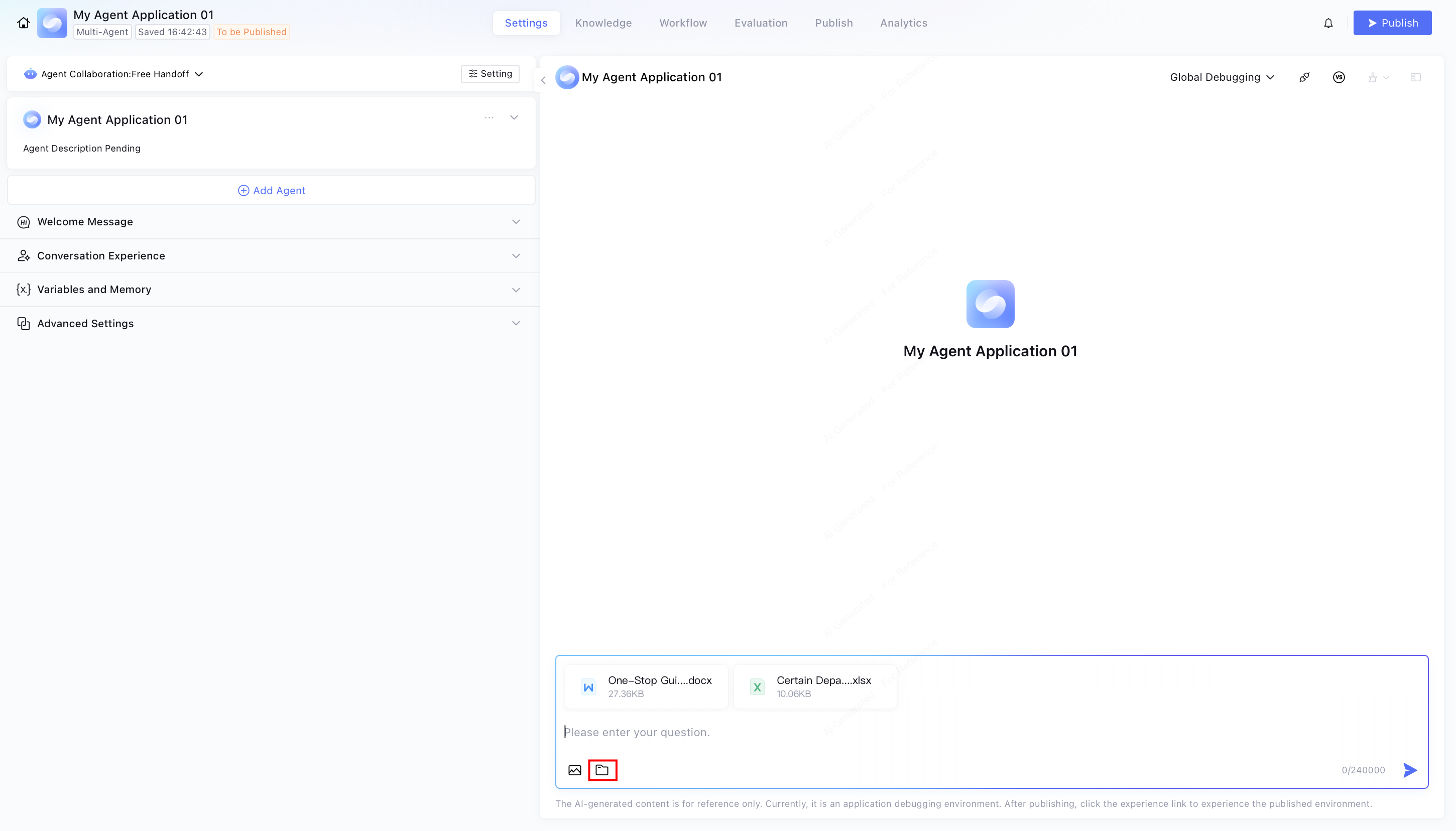Open the notification bell
1456x831 pixels.
click(x=1328, y=23)
